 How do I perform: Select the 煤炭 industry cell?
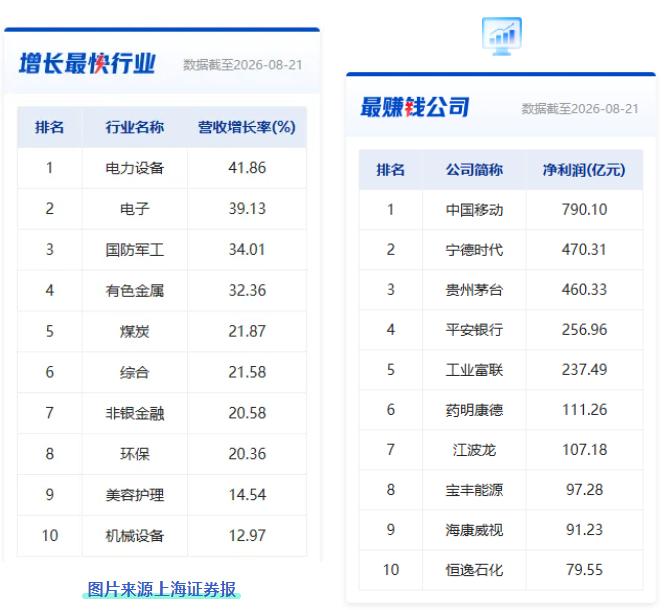135,331
